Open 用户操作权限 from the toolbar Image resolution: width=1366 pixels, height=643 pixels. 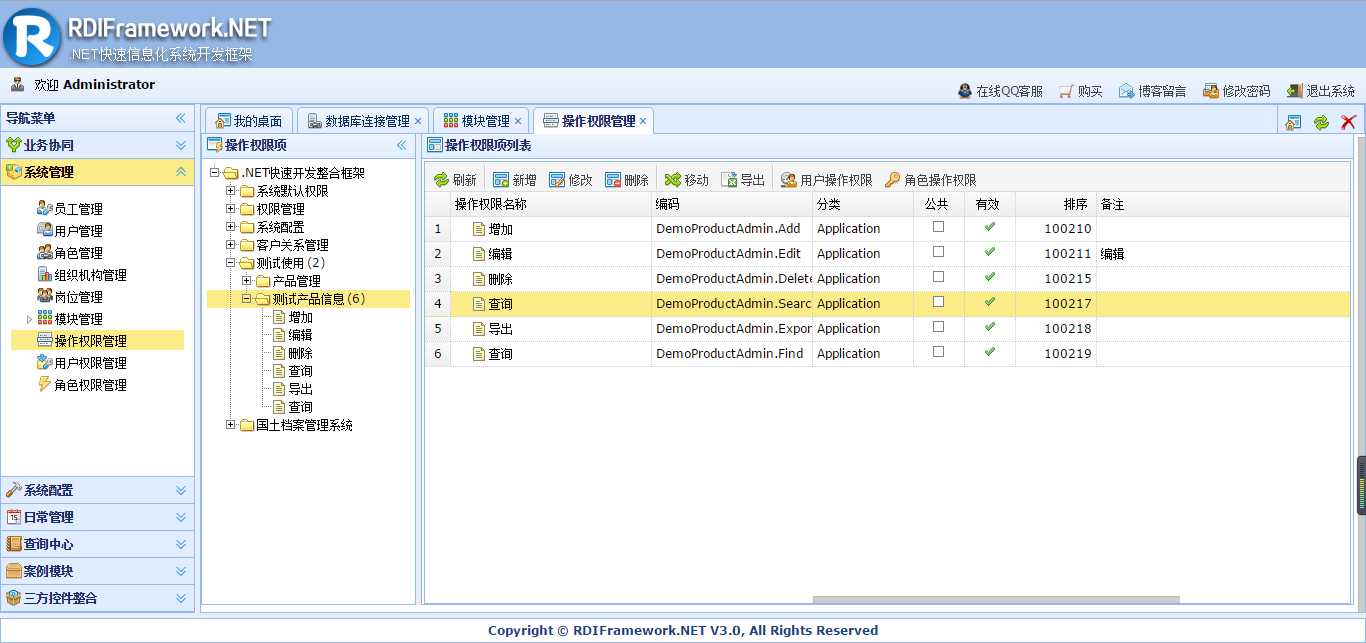(x=827, y=180)
